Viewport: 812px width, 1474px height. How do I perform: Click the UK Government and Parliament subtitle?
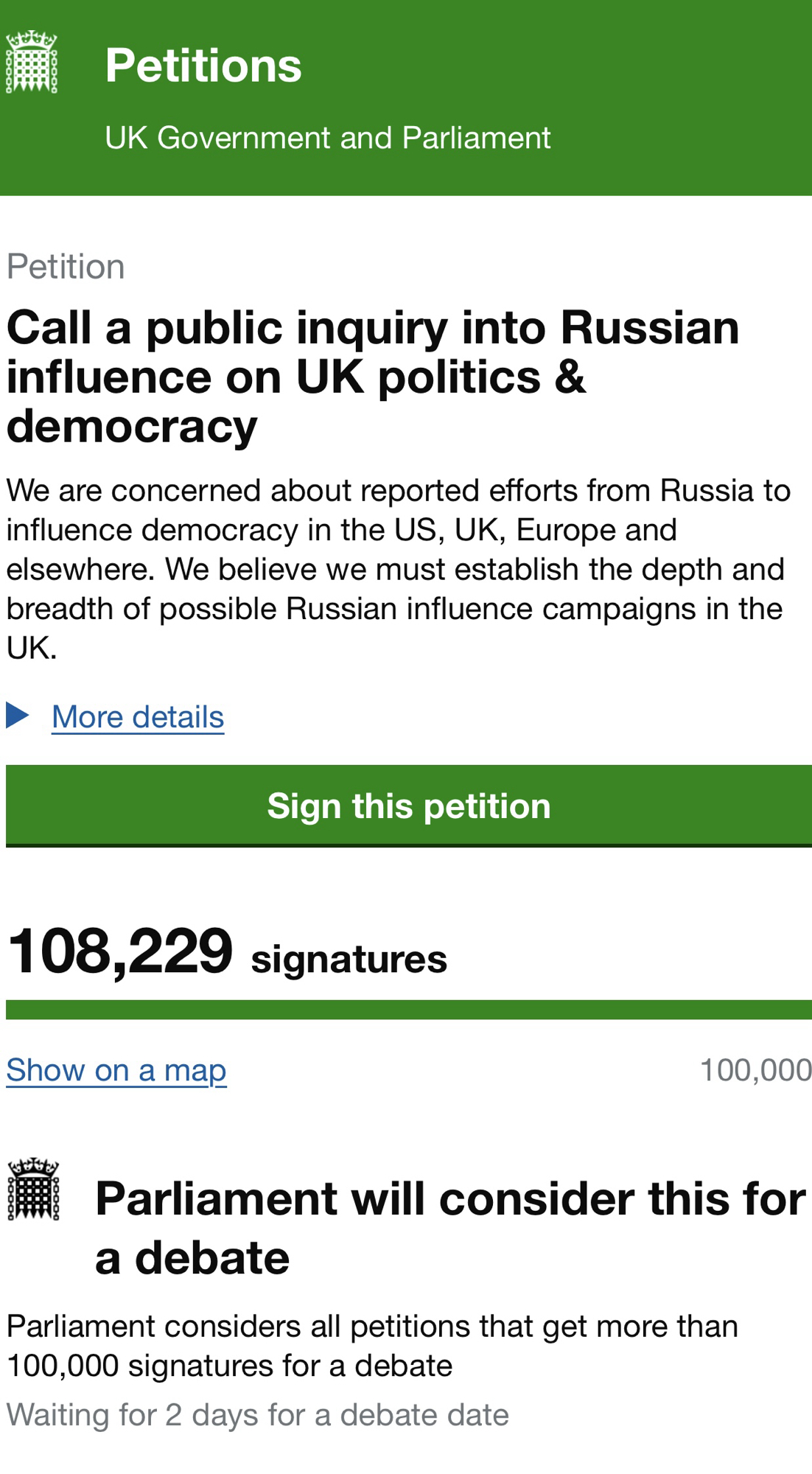click(327, 138)
